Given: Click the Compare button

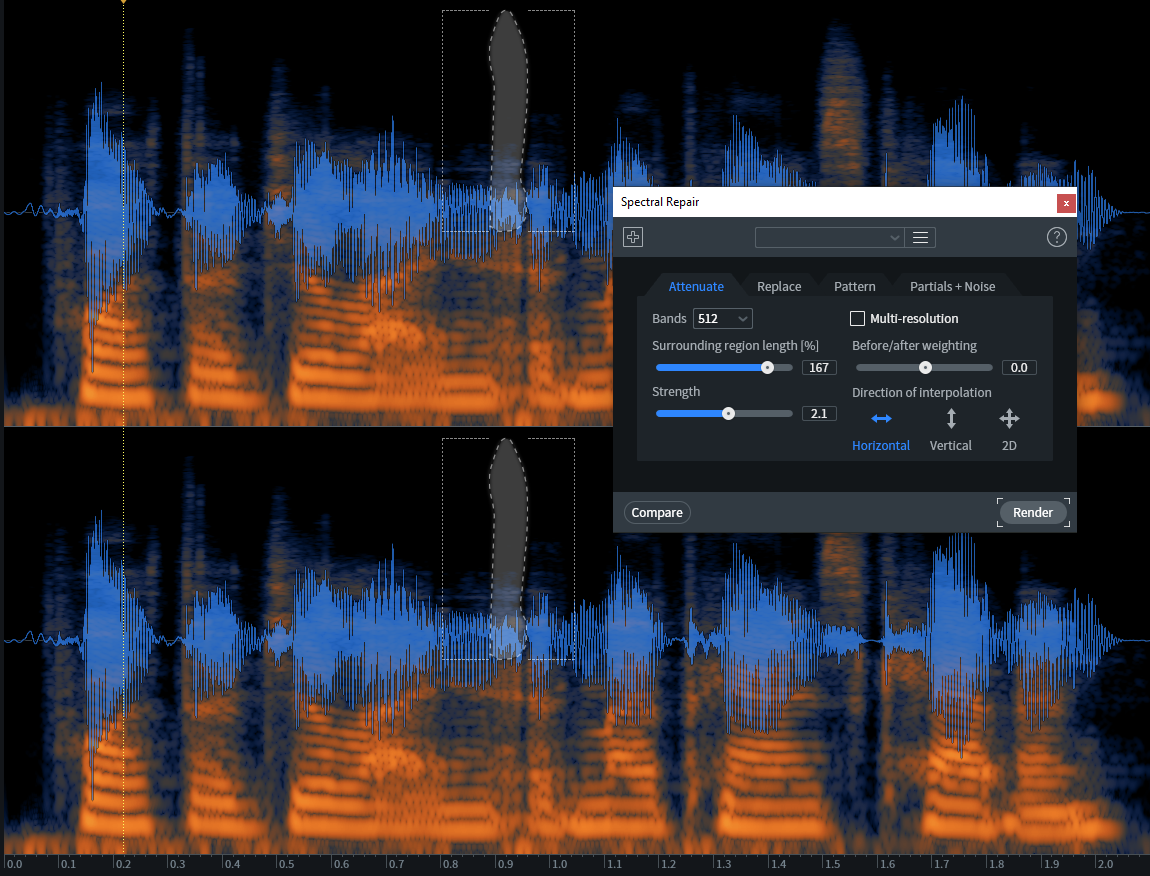Looking at the screenshot, I should 657,512.
